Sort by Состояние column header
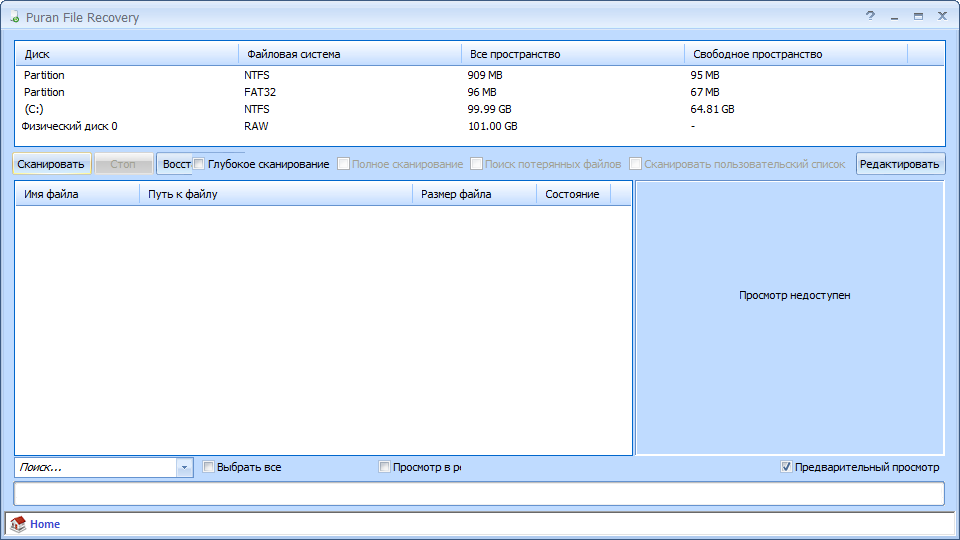The width and height of the screenshot is (960, 540). click(x=574, y=194)
